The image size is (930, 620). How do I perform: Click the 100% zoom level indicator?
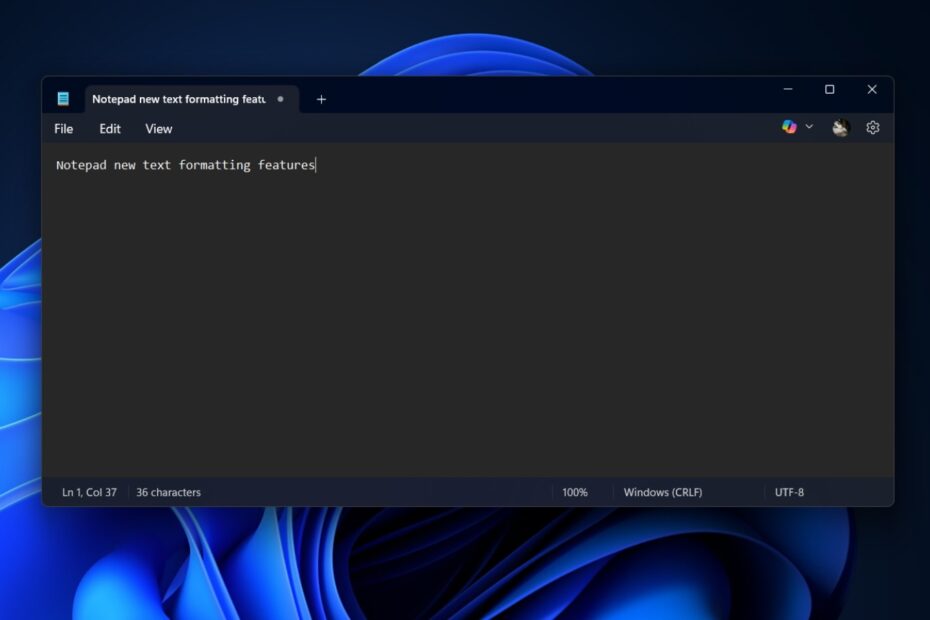point(575,492)
